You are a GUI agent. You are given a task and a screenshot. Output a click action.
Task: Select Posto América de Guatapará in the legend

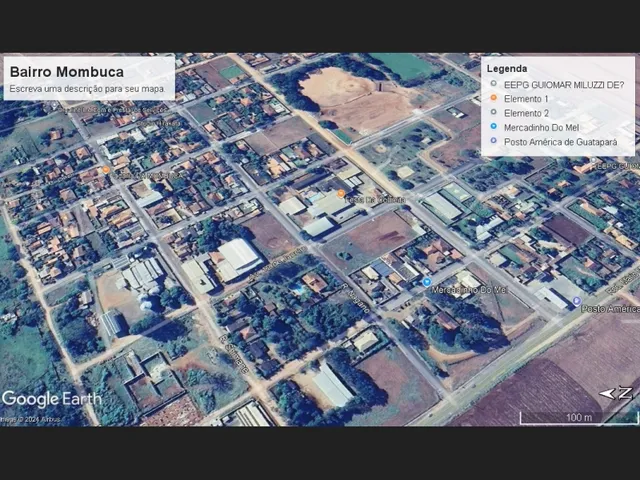point(560,142)
